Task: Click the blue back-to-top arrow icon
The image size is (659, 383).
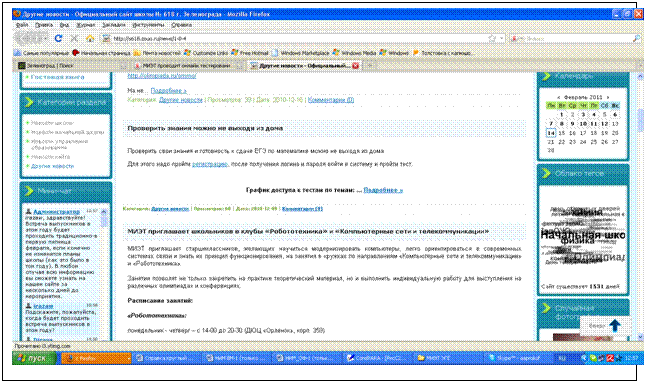Action: click(x=615, y=325)
